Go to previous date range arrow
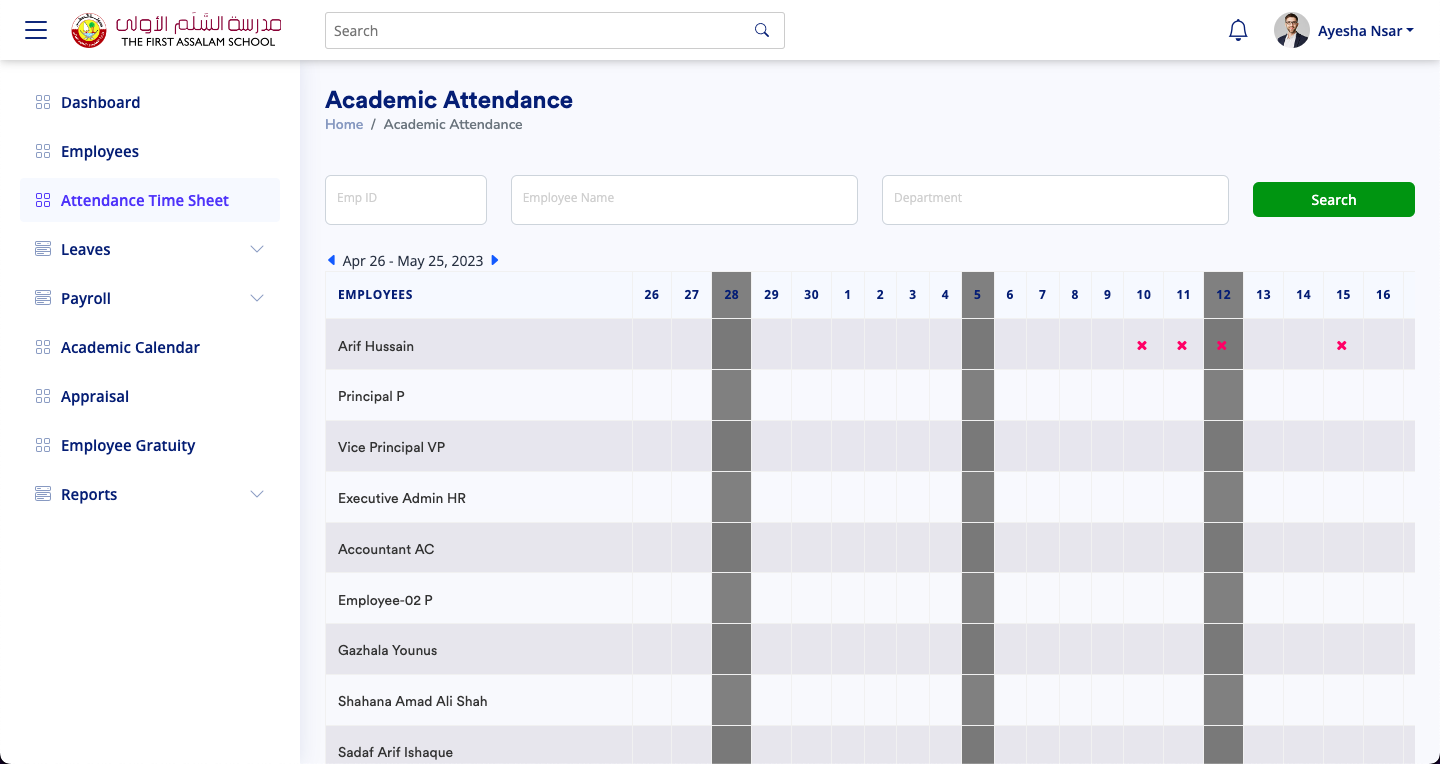 [332, 260]
